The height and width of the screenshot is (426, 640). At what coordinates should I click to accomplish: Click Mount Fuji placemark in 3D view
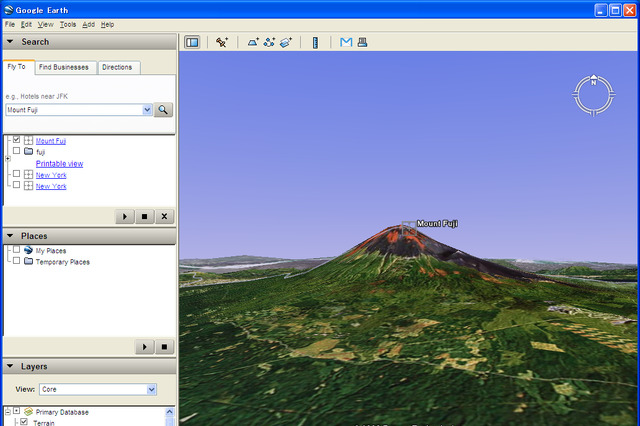409,228
